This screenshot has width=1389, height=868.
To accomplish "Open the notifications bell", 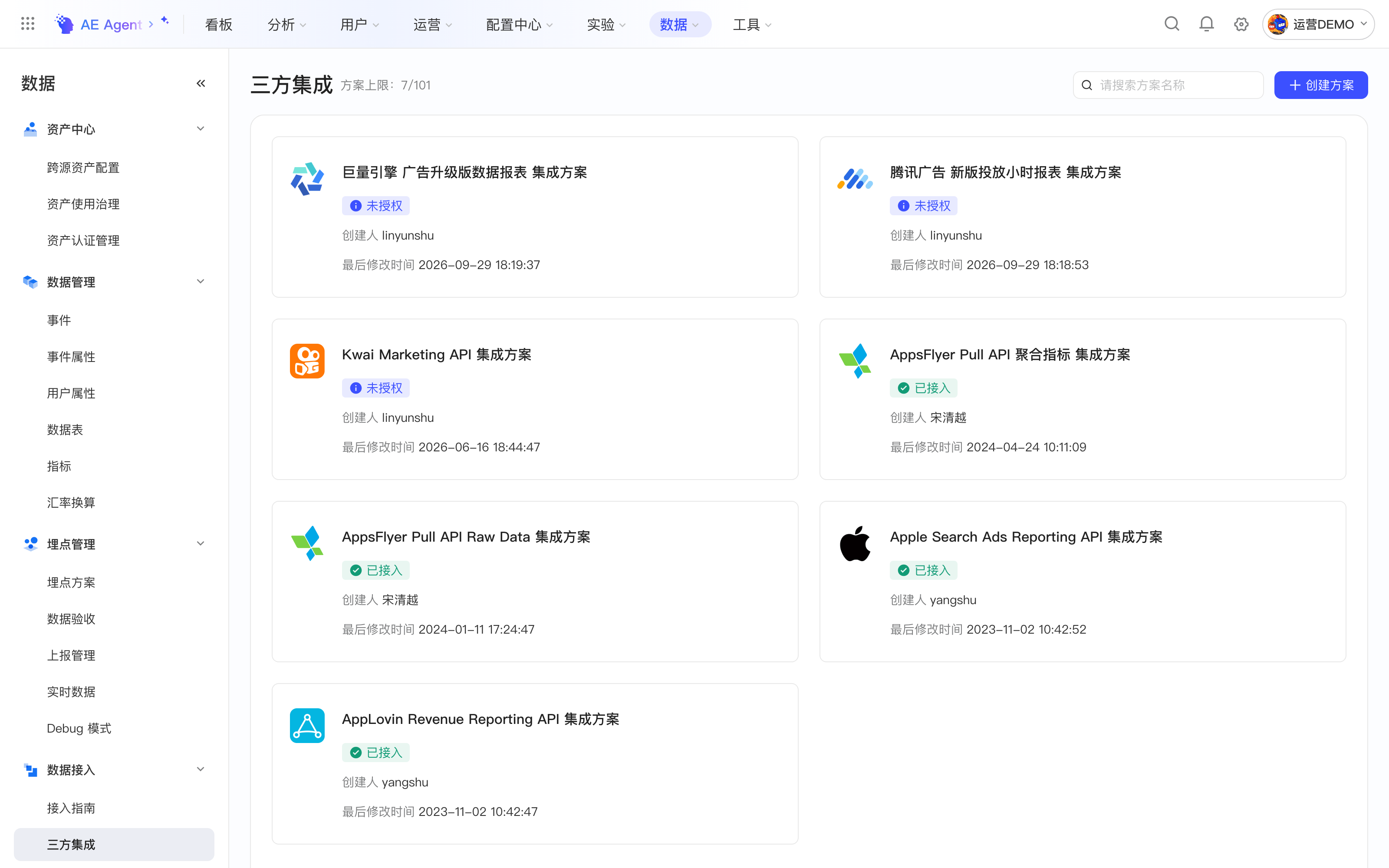I will tap(1207, 24).
